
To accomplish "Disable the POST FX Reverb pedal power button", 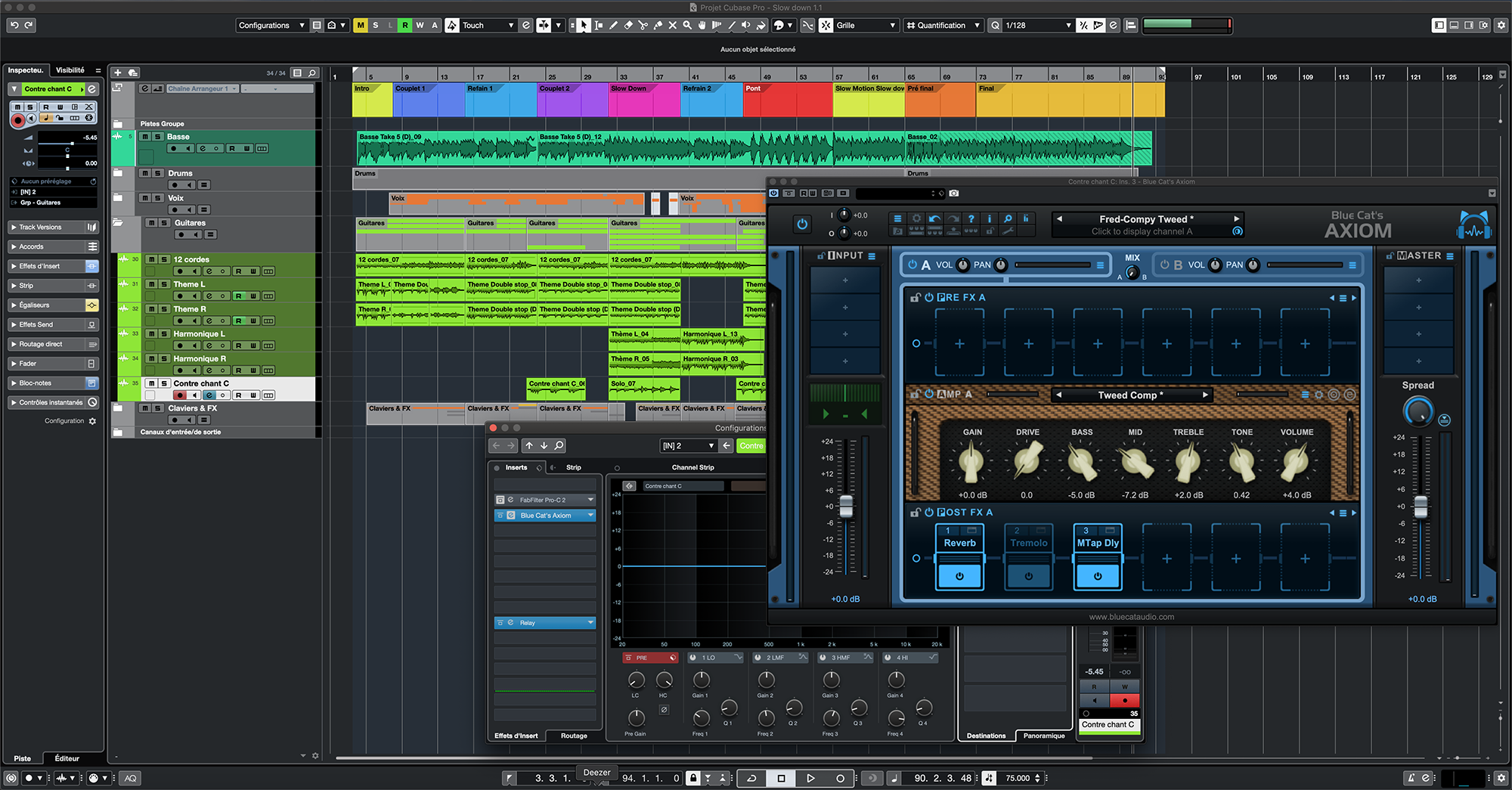I will point(959,575).
